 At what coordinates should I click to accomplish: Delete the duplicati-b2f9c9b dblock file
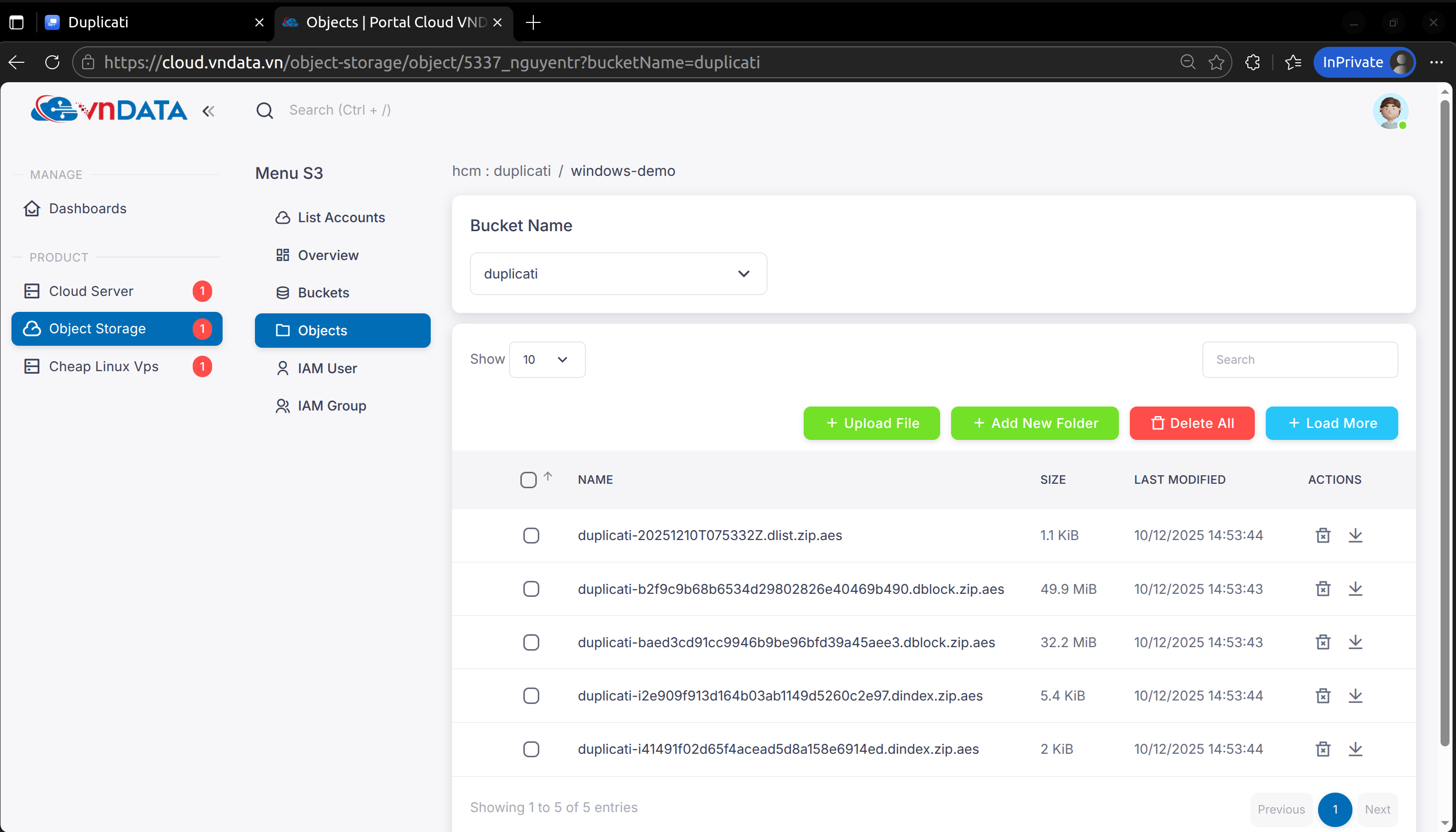pyautogui.click(x=1323, y=588)
